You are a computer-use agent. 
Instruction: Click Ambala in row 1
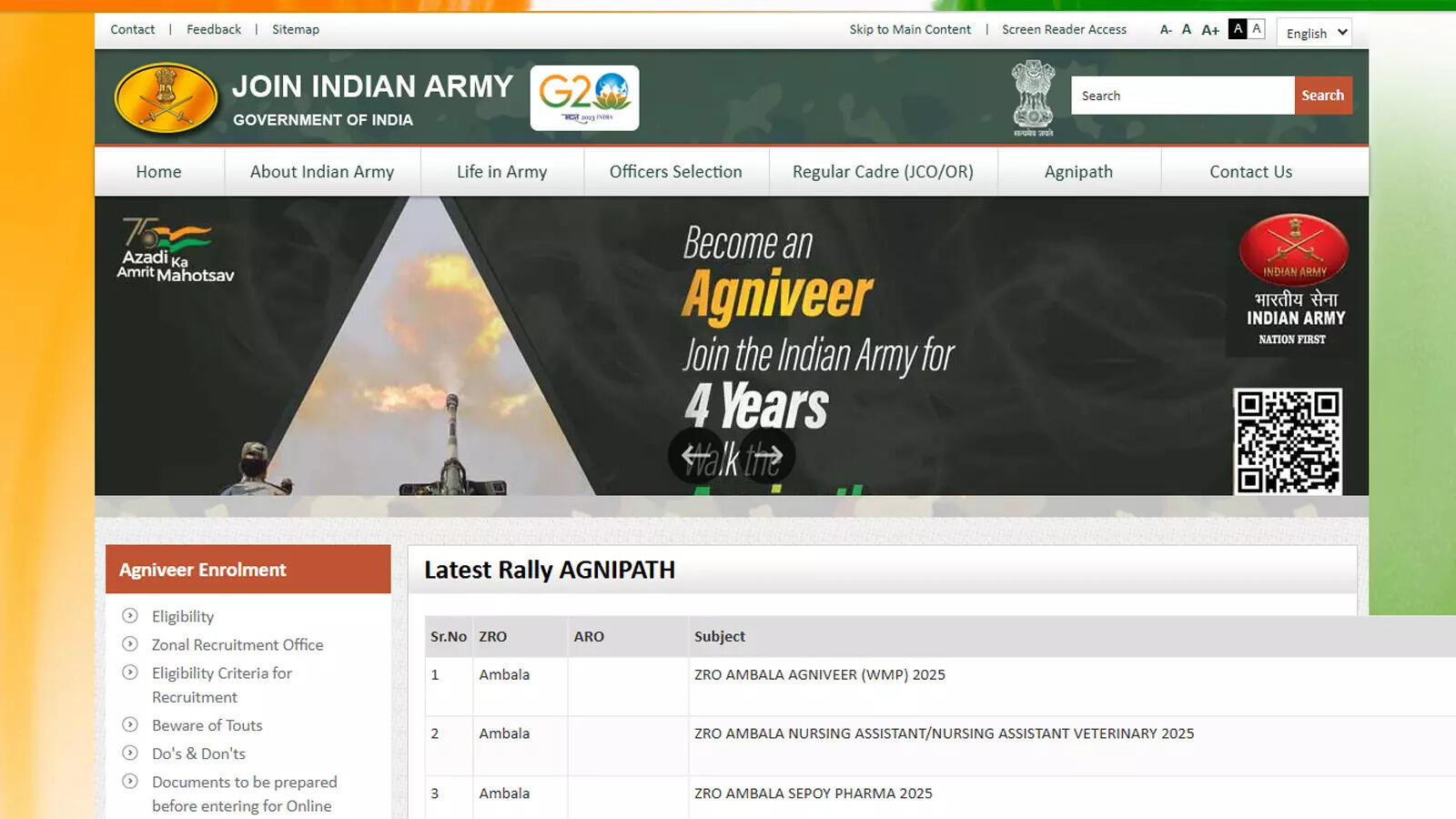pos(504,674)
